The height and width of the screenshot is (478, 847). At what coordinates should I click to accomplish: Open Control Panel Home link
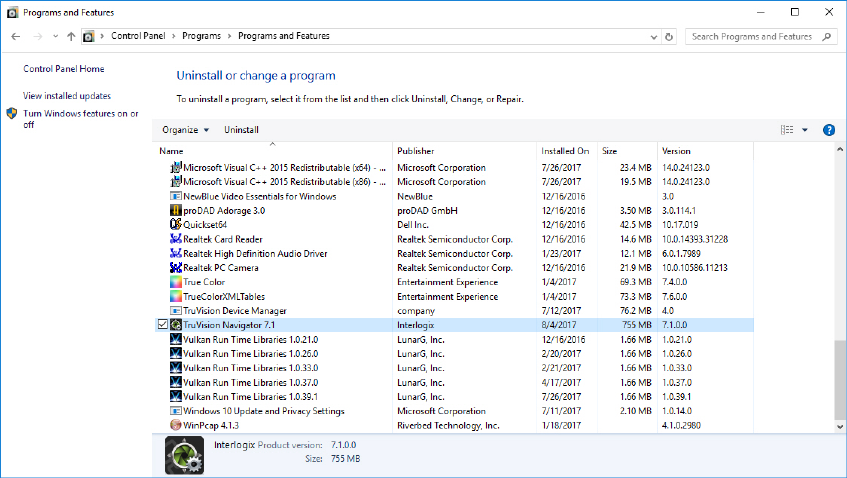tap(64, 69)
